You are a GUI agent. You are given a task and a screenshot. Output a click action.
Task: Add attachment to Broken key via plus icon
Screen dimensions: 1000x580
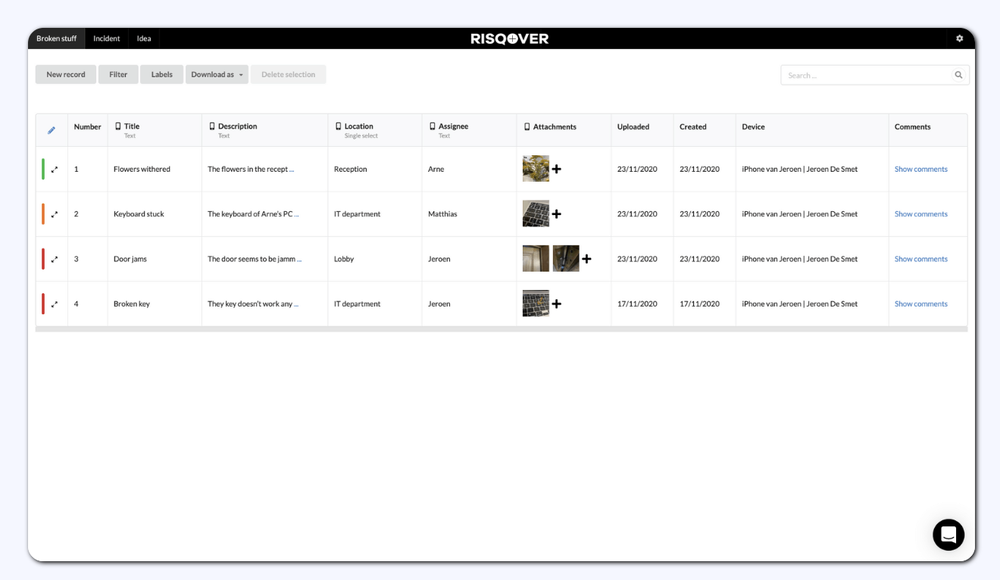(556, 303)
